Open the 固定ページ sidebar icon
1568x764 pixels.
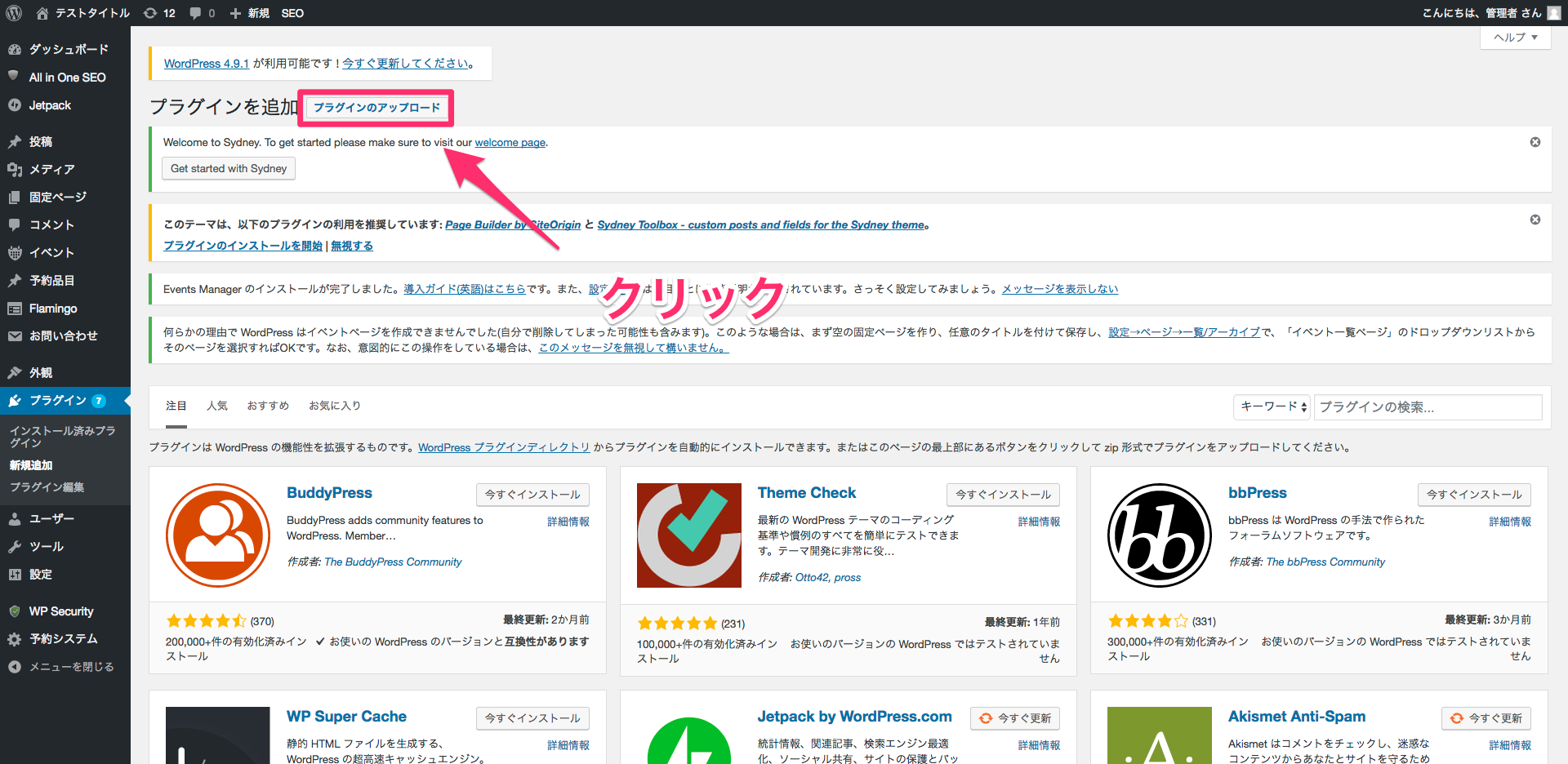pyautogui.click(x=14, y=197)
